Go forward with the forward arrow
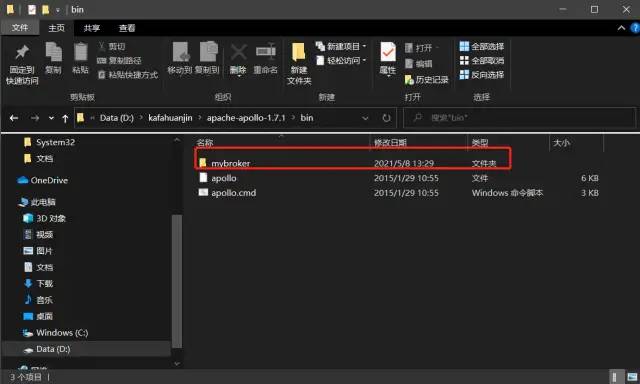This screenshot has width=640, height=384. (35, 118)
